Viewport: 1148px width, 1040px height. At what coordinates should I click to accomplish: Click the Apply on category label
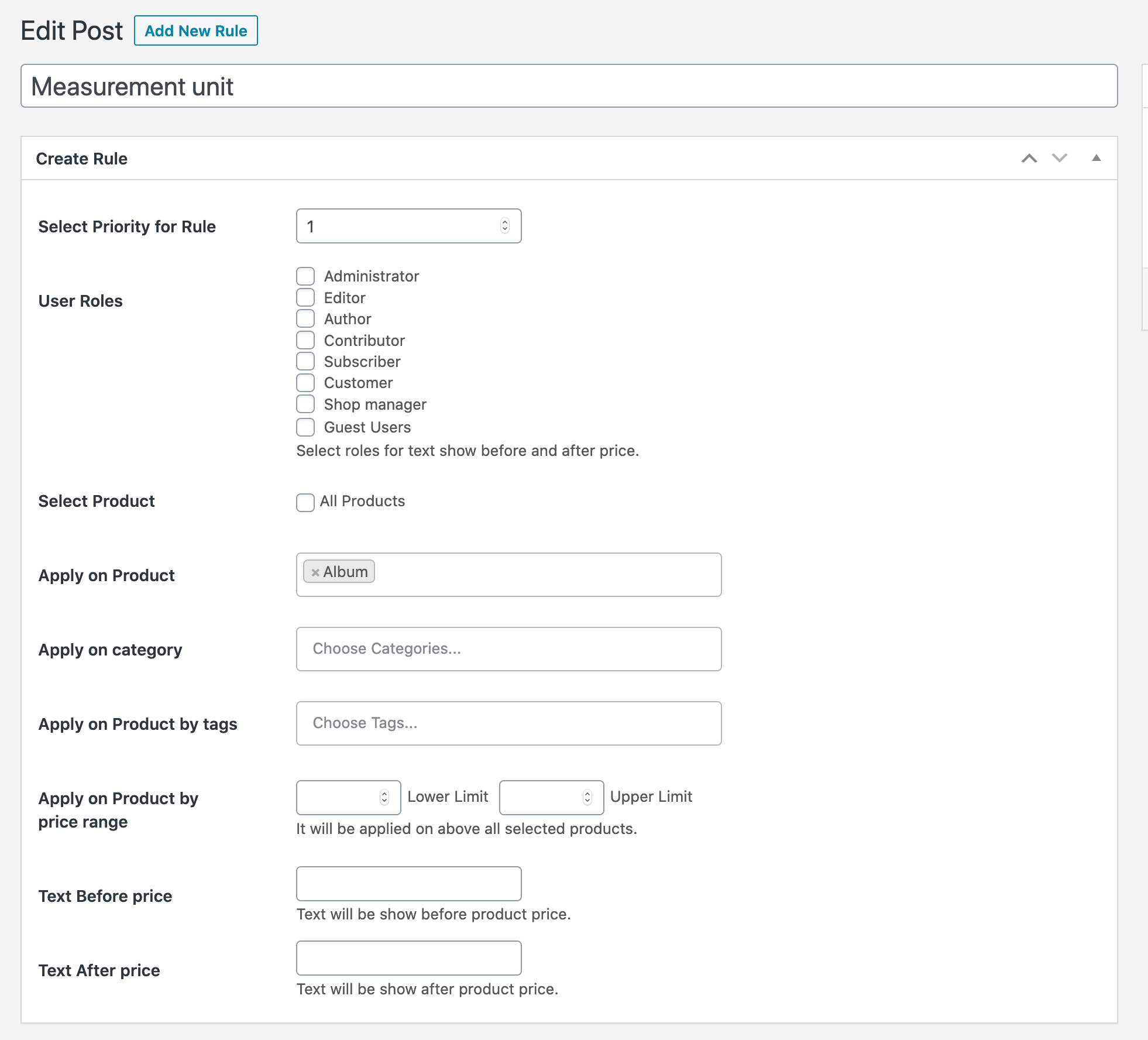point(111,650)
